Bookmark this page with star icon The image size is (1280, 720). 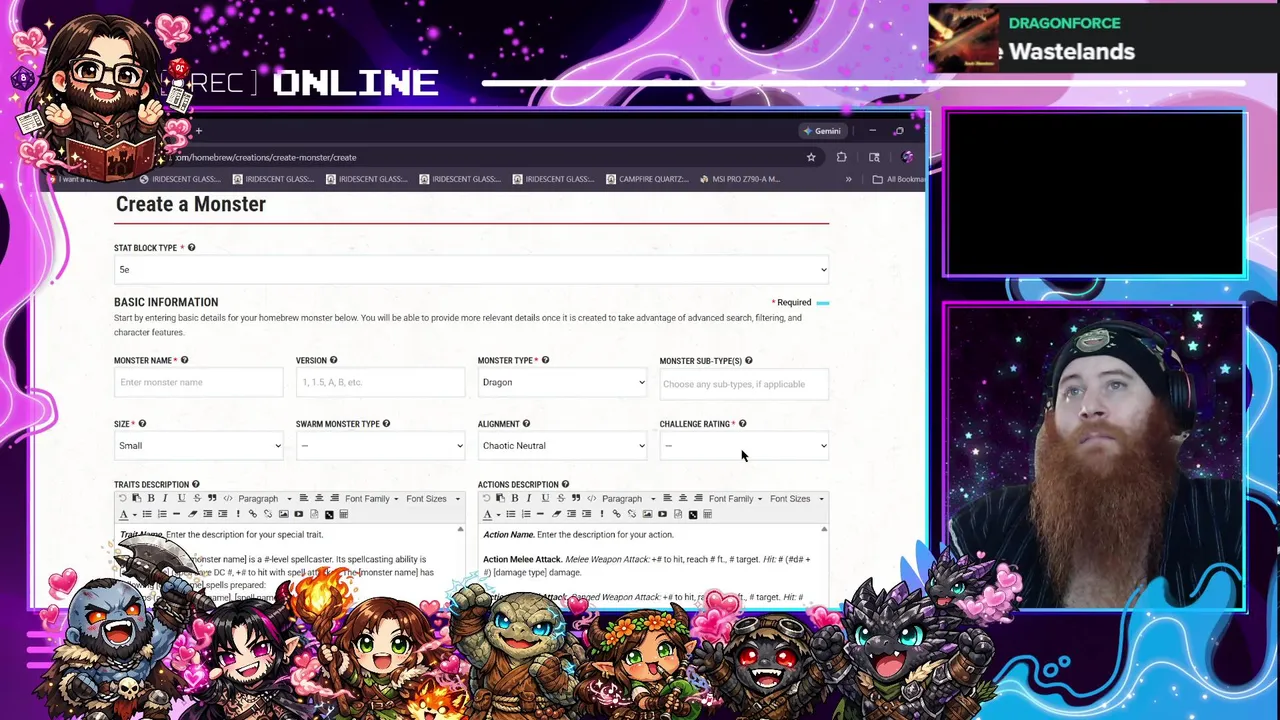(811, 157)
